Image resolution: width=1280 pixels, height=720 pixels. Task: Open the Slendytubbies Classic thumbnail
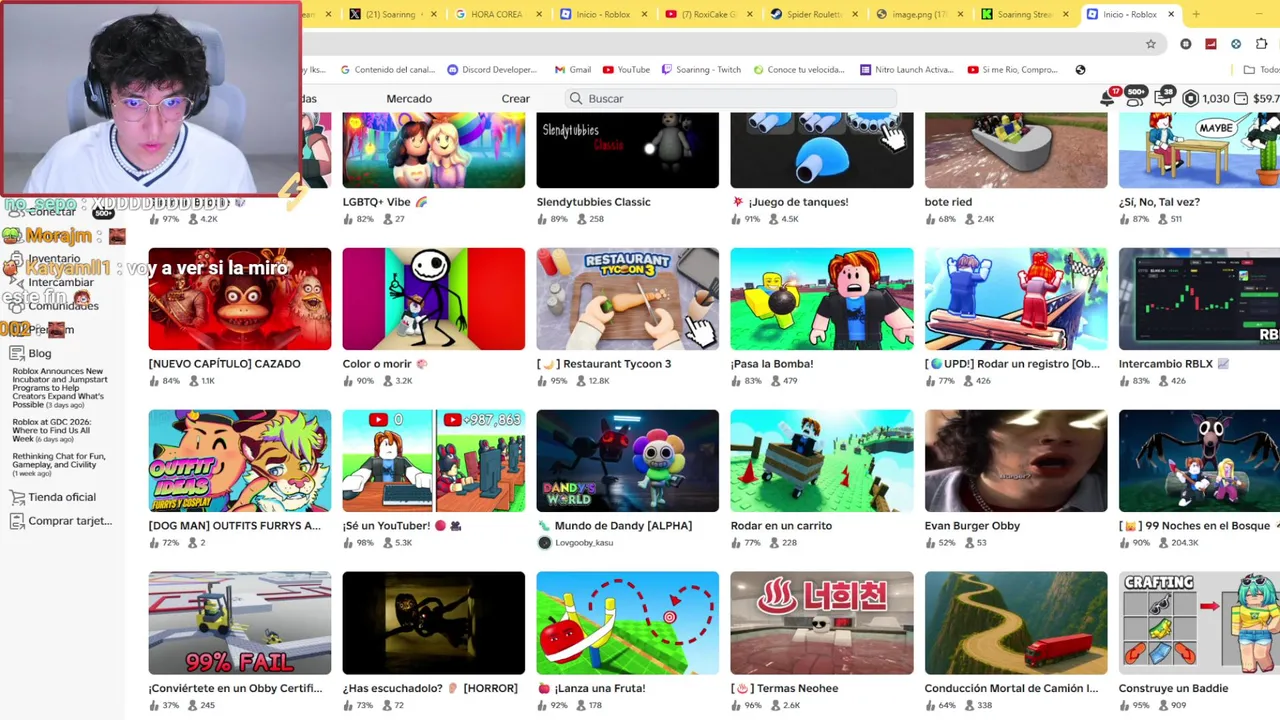(x=627, y=150)
